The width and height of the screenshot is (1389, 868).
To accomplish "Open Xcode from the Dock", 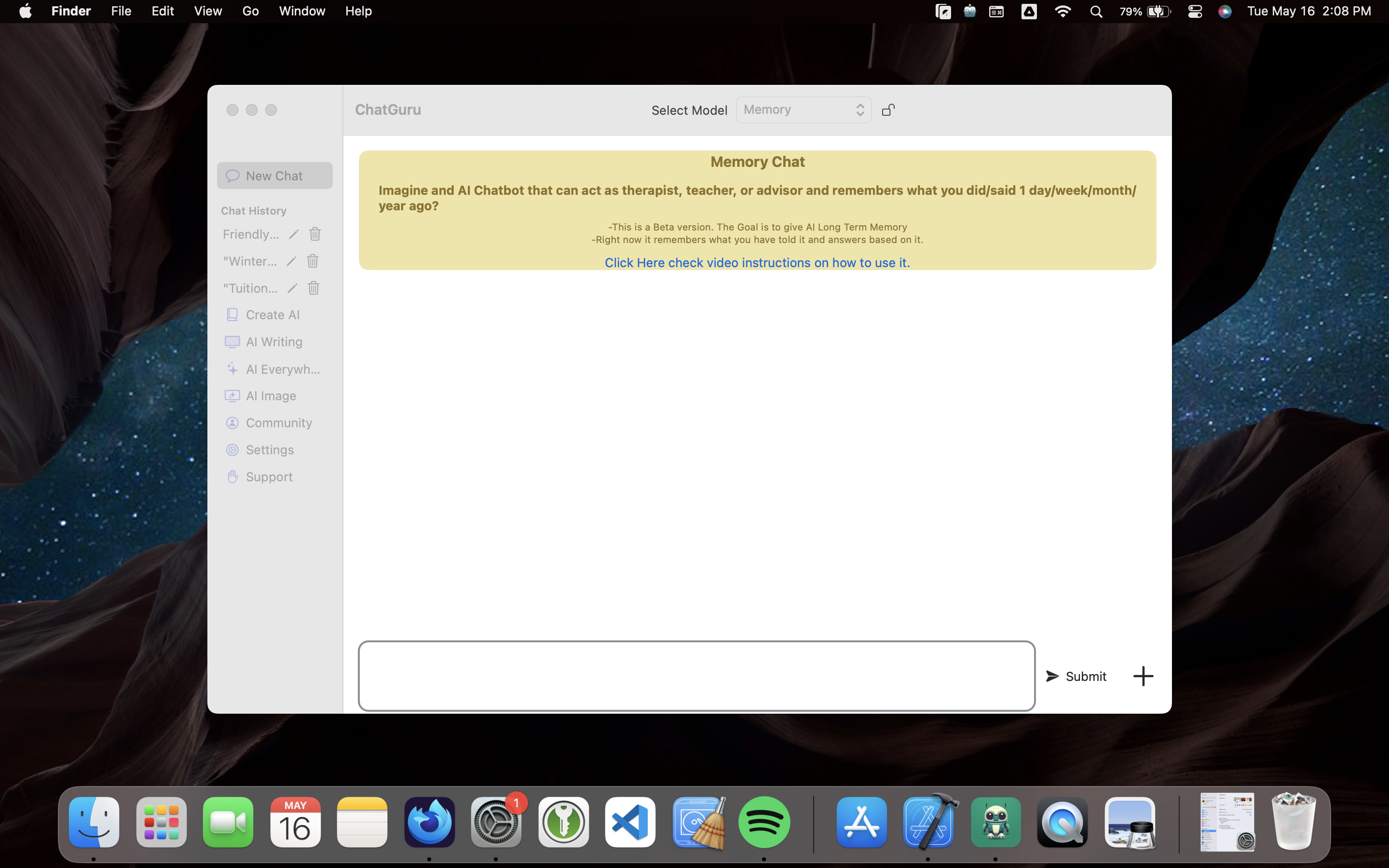I will (x=929, y=823).
